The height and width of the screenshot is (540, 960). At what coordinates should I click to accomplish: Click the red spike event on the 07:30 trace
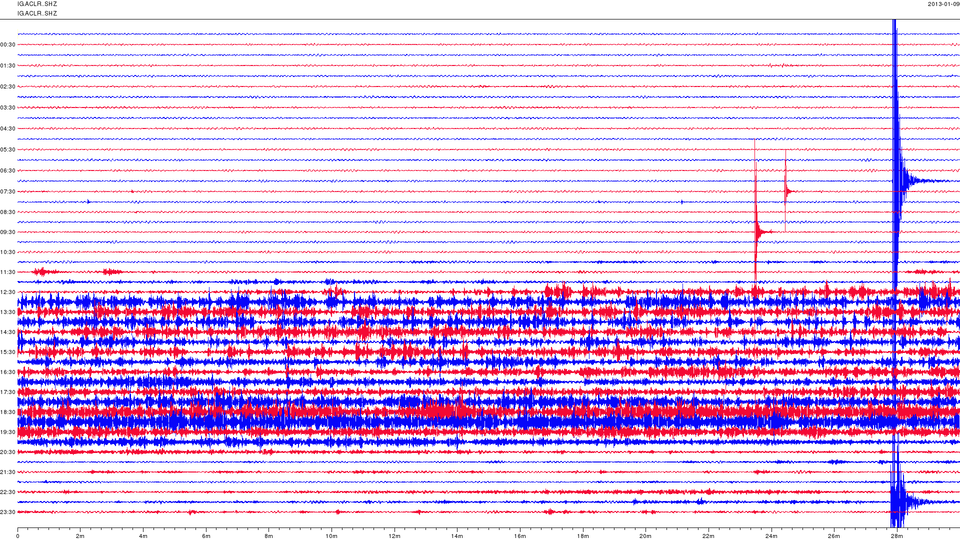[x=787, y=191]
